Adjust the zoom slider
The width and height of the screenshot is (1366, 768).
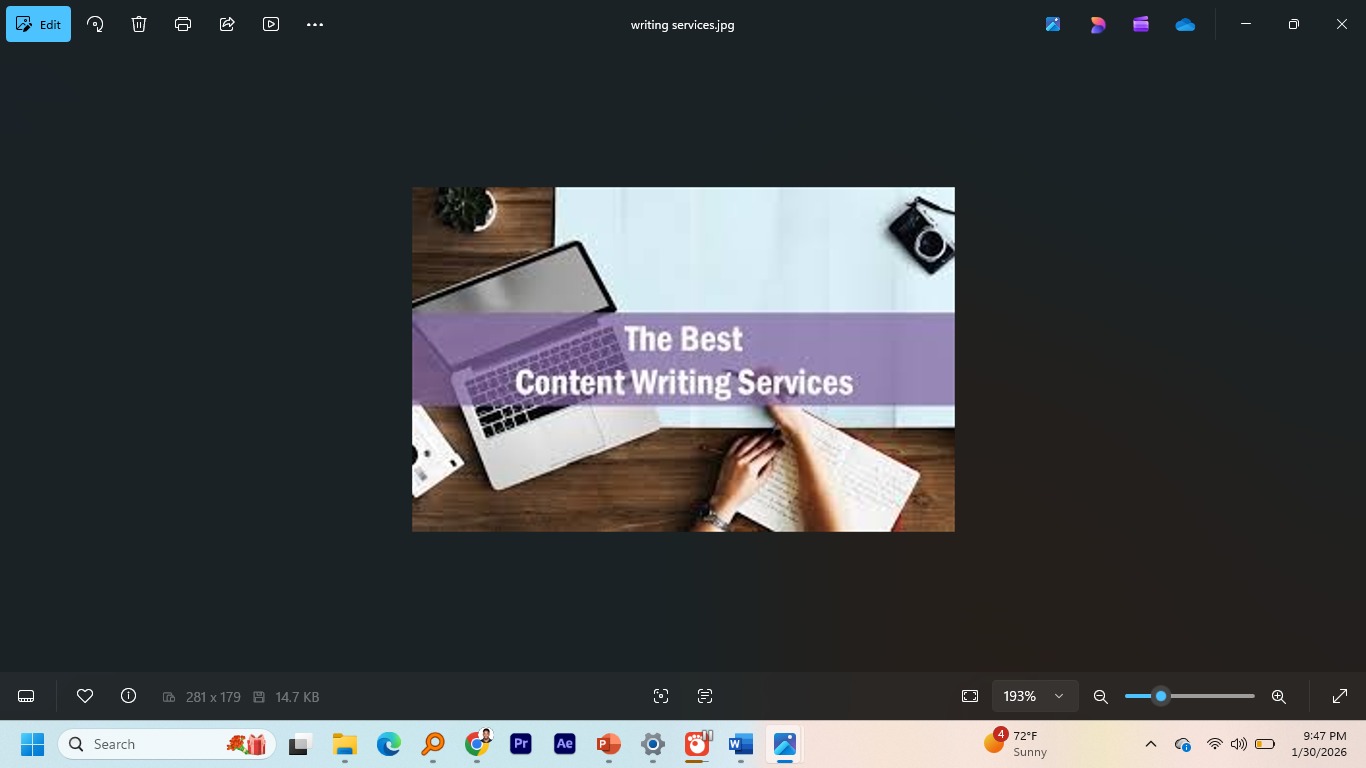(x=1160, y=695)
